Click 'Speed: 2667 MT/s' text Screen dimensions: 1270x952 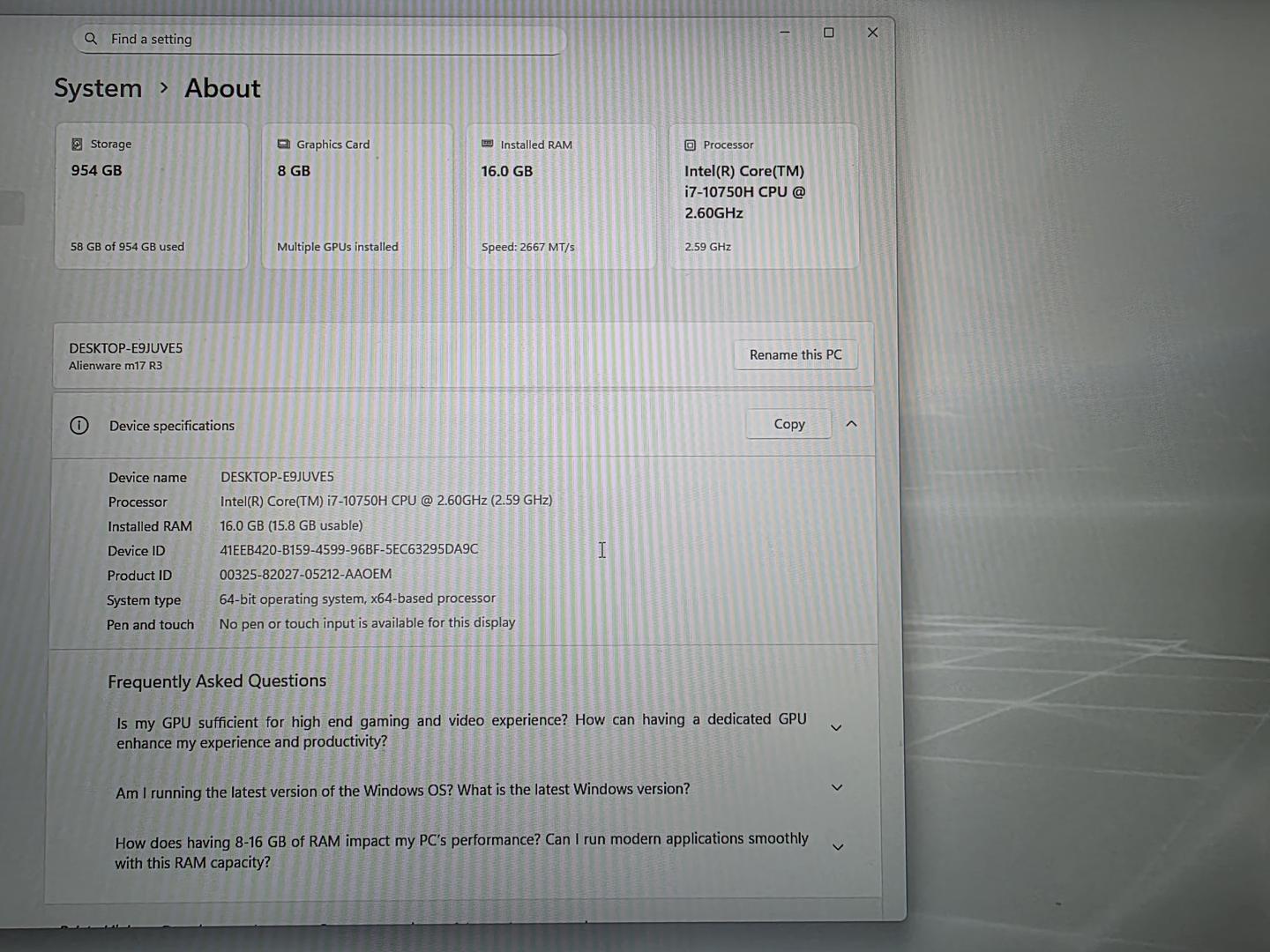(x=528, y=247)
